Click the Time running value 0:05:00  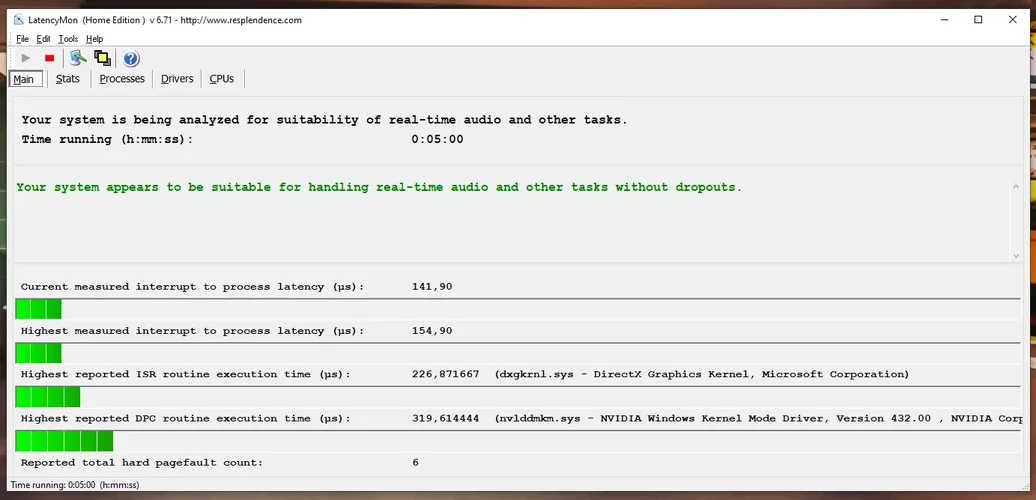437,139
